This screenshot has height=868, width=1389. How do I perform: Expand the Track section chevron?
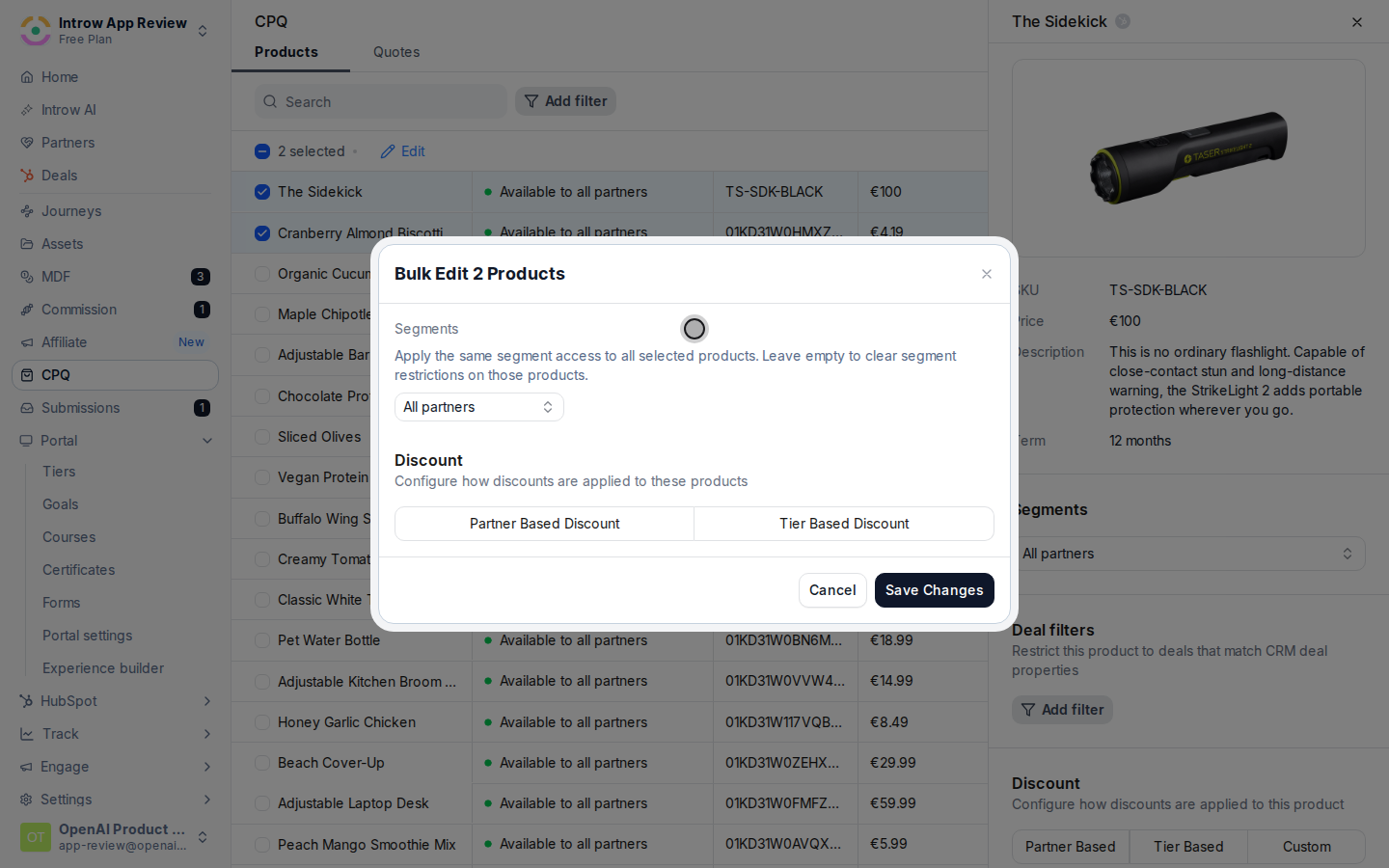[207, 734]
